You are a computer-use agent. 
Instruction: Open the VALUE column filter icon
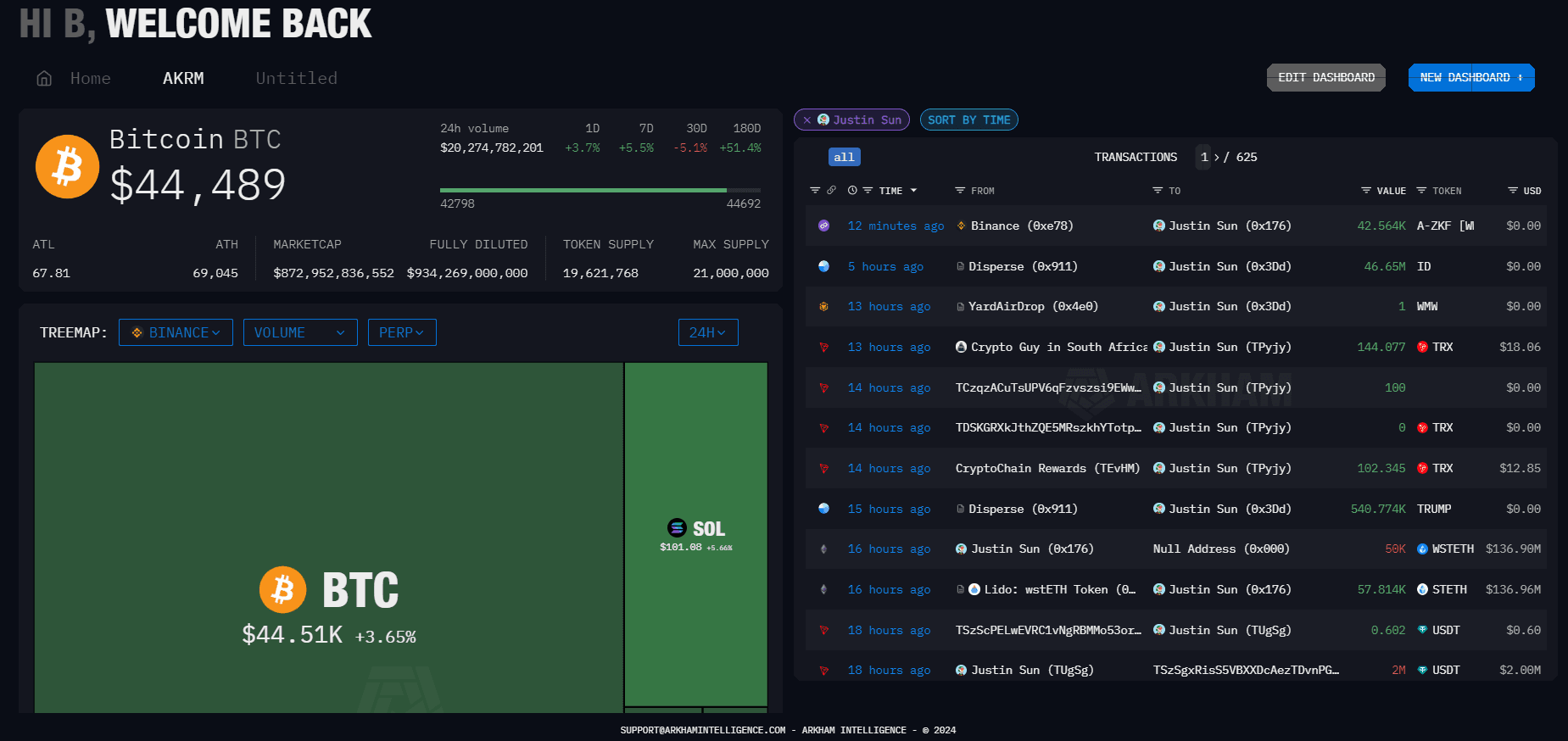pyautogui.click(x=1366, y=191)
